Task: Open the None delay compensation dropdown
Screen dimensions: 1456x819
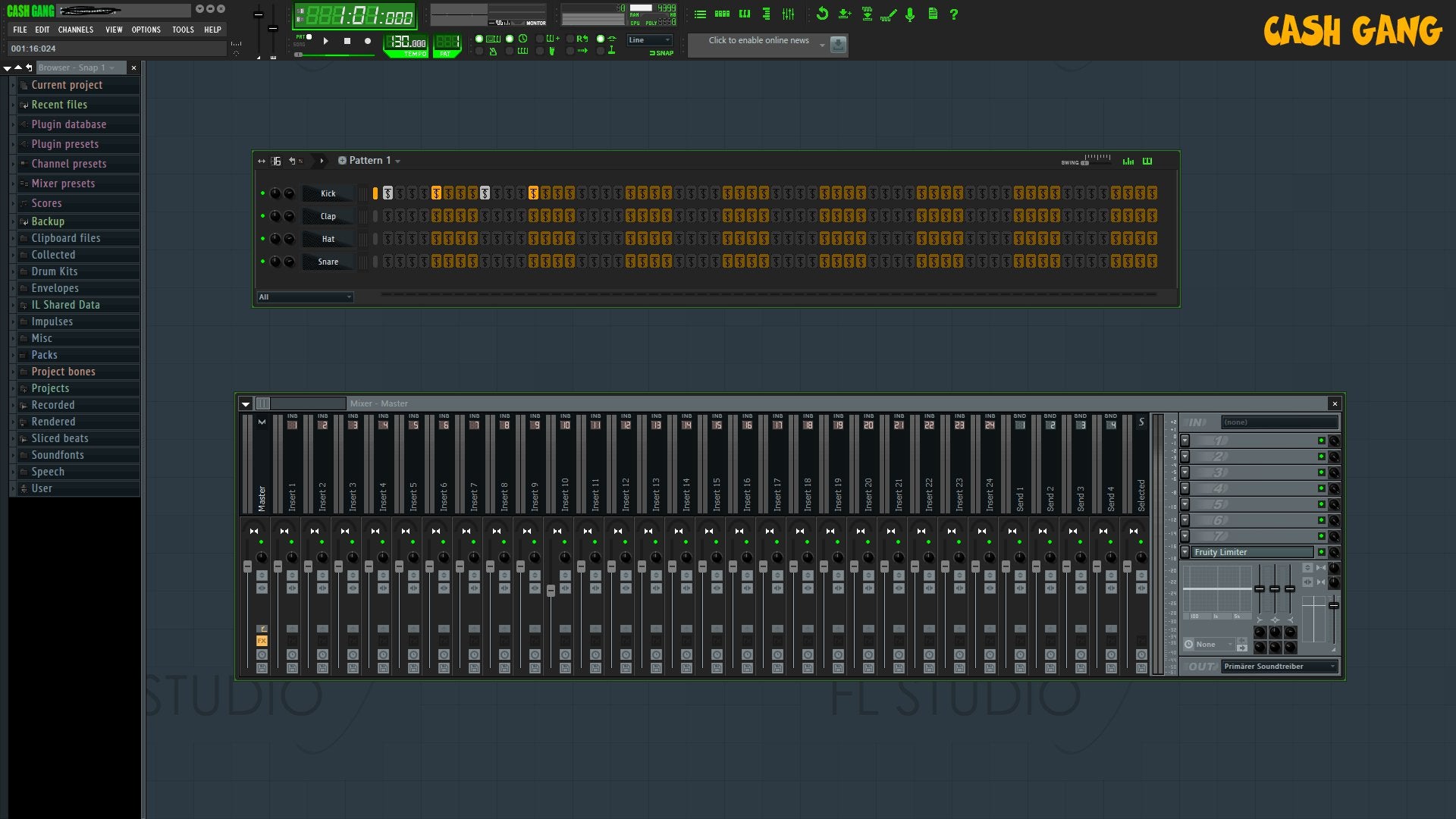Action: (x=1213, y=645)
